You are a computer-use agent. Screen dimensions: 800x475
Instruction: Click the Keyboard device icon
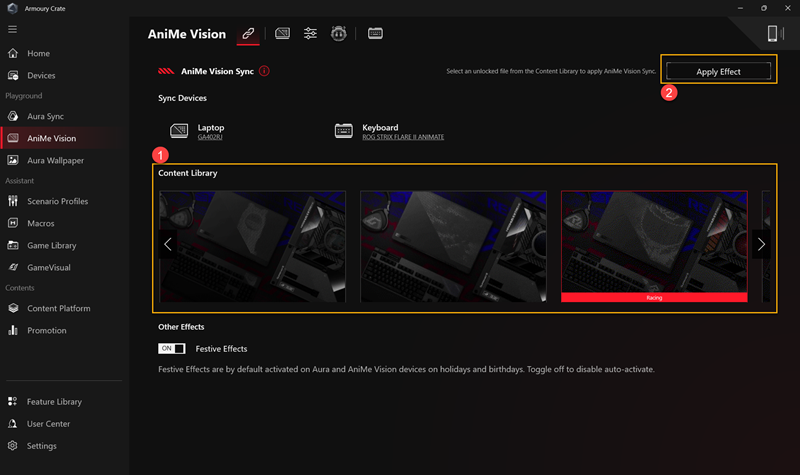tap(343, 131)
